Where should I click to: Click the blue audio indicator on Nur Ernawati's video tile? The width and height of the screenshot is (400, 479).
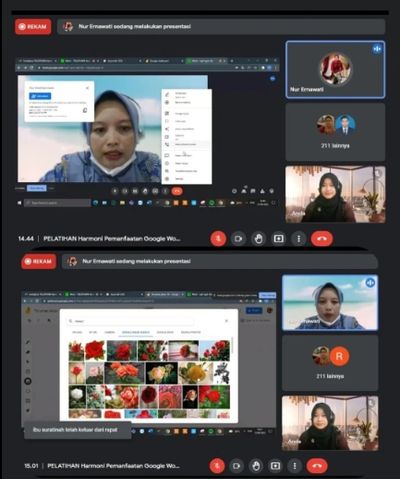coord(370,283)
